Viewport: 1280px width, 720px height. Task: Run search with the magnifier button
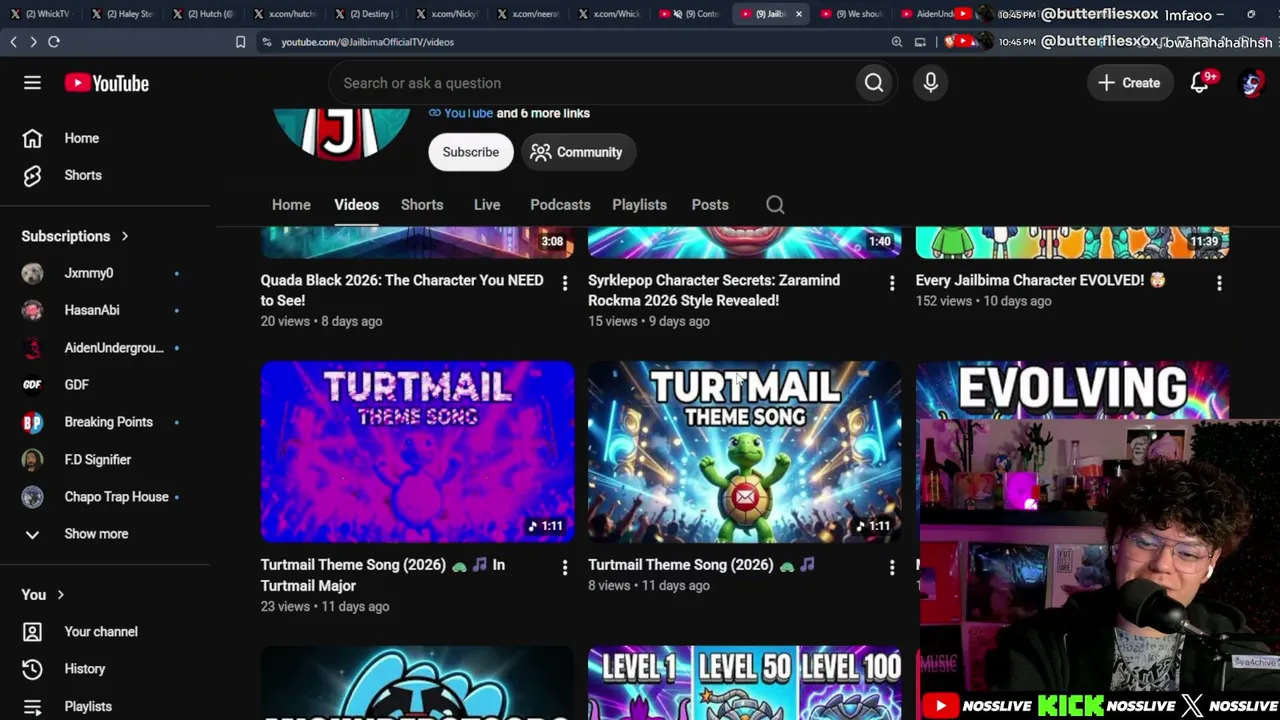(x=874, y=83)
